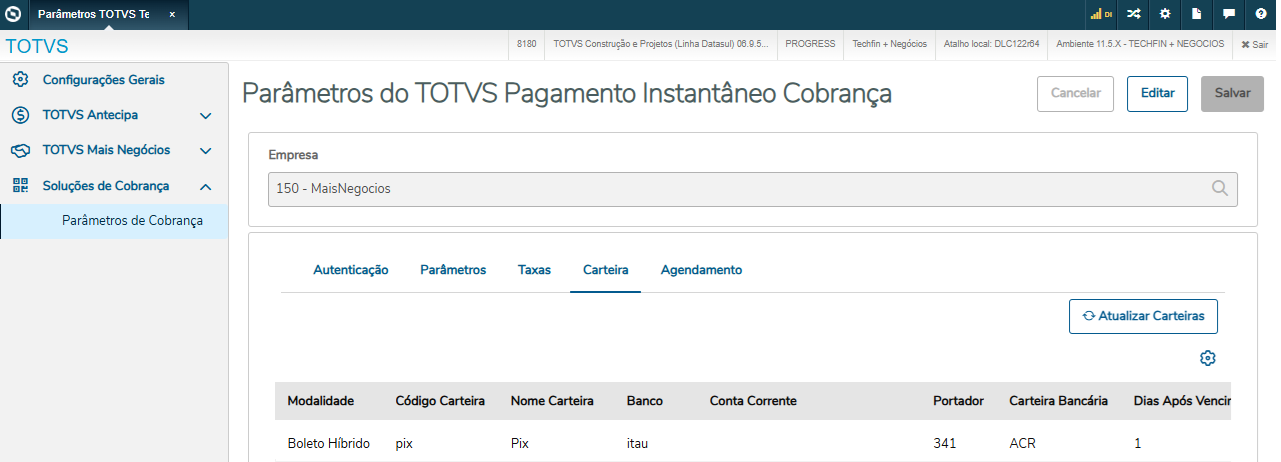Click the Banco column header
This screenshot has height=462, width=1281.
point(645,401)
